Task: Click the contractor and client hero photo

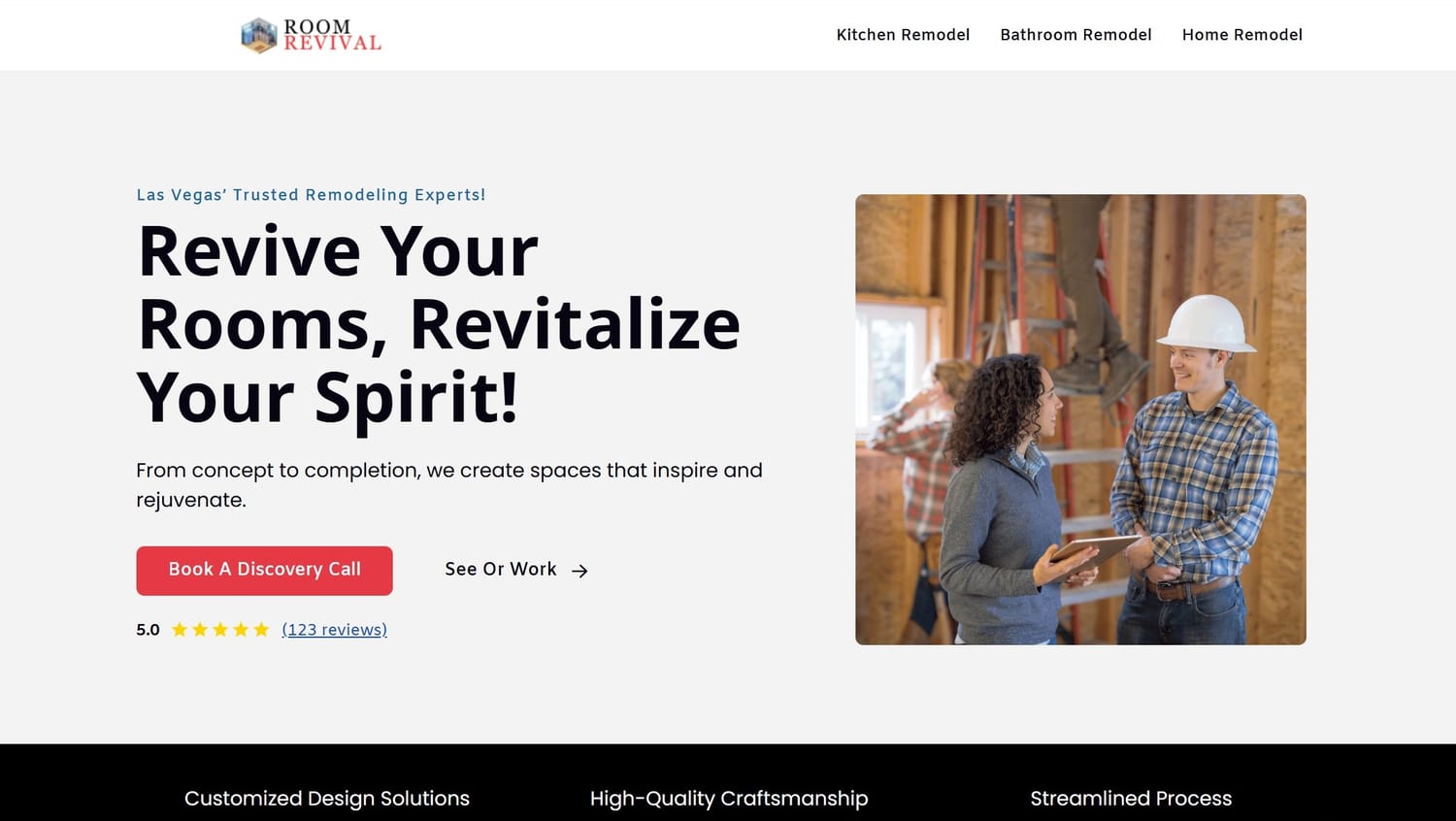Action: tap(1080, 419)
